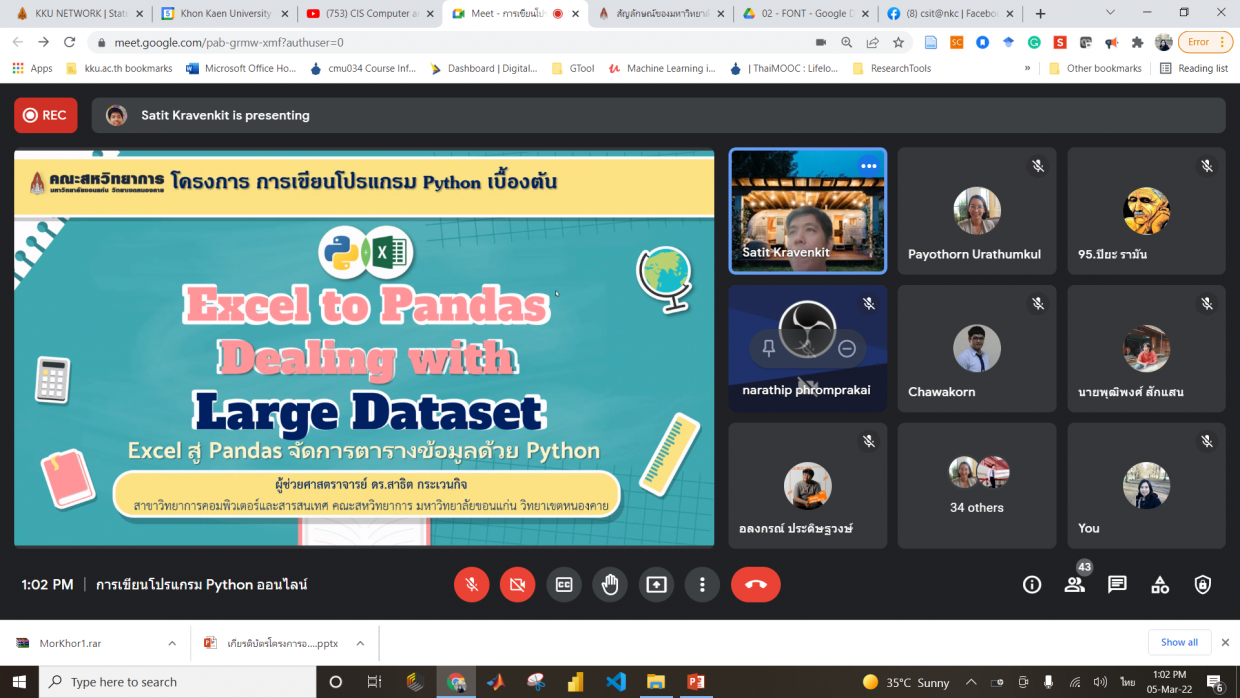
Task: Raise hand in the meeting
Action: pos(610,585)
